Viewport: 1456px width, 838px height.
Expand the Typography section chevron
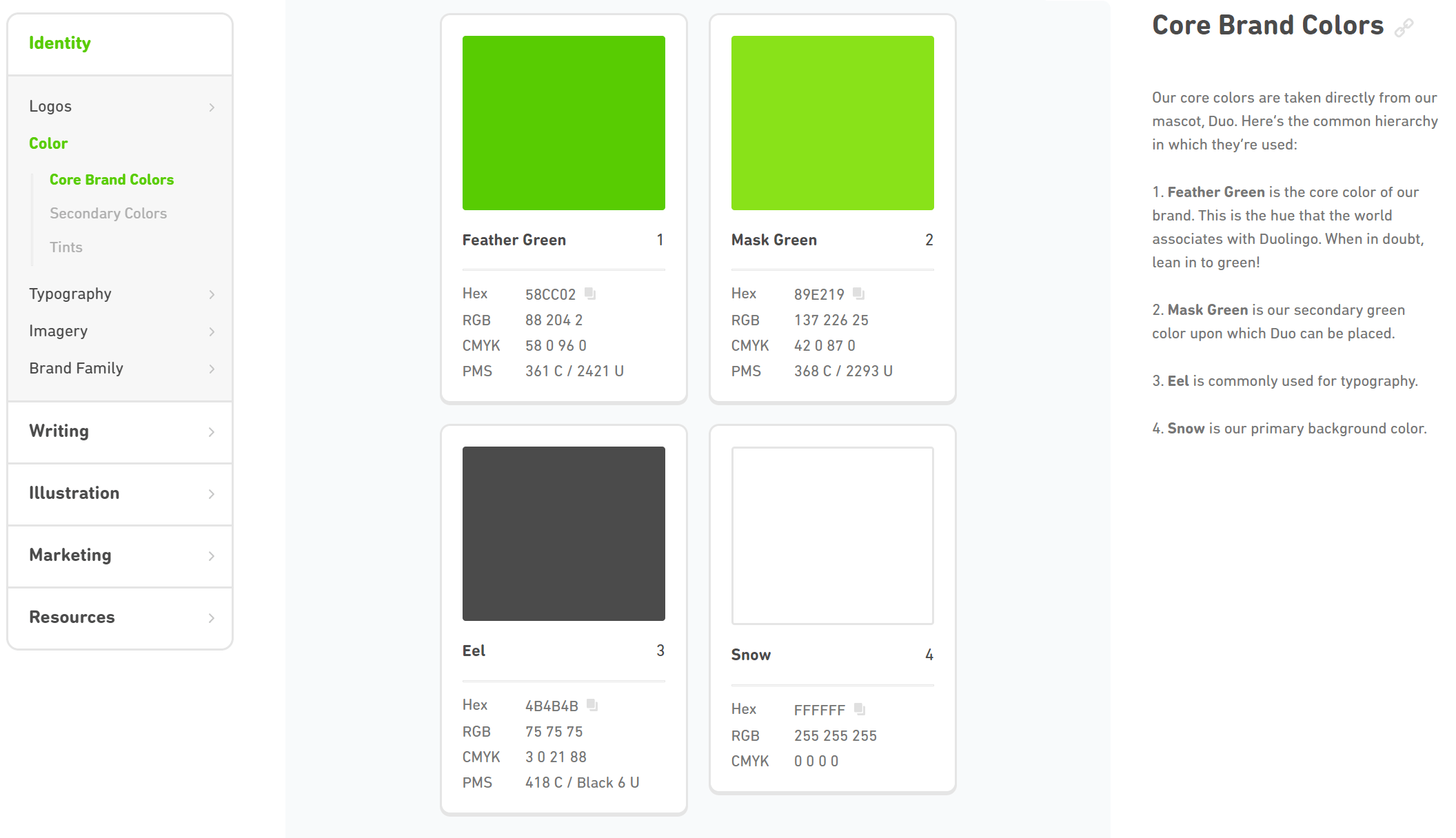point(212,294)
